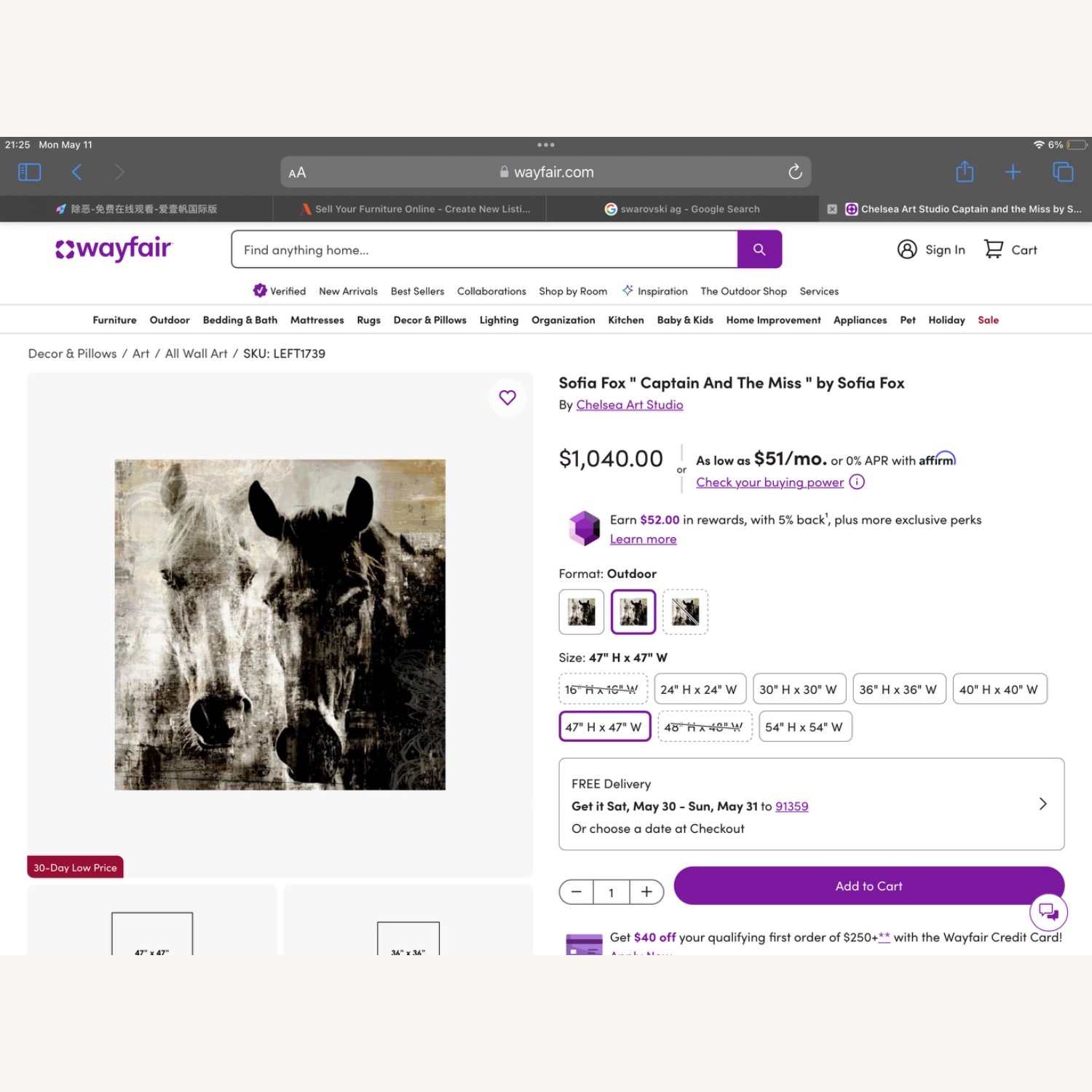Expand the FREE Delivery details chevron
This screenshot has height=1092, width=1092.
click(1042, 804)
